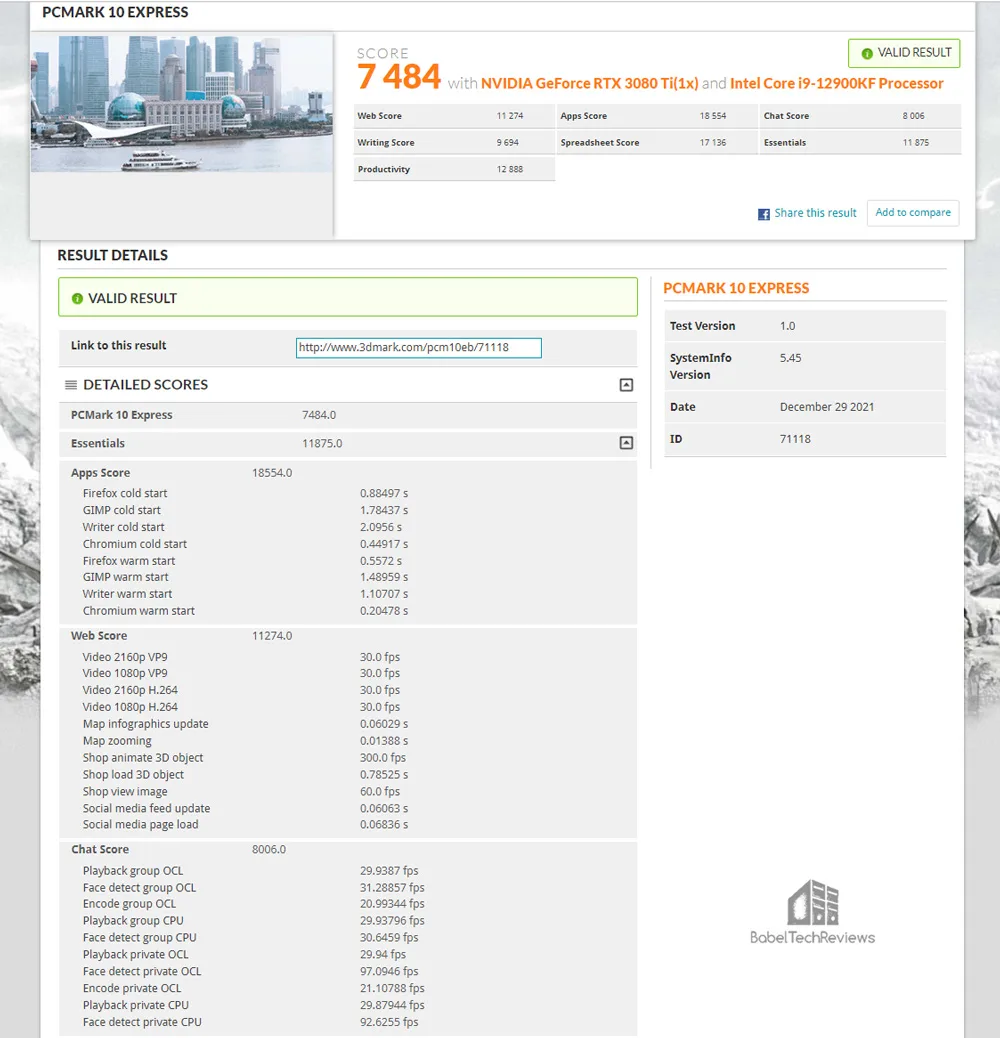The height and width of the screenshot is (1038, 1000).
Task: Click the 7 484 overall score
Action: coord(399,76)
